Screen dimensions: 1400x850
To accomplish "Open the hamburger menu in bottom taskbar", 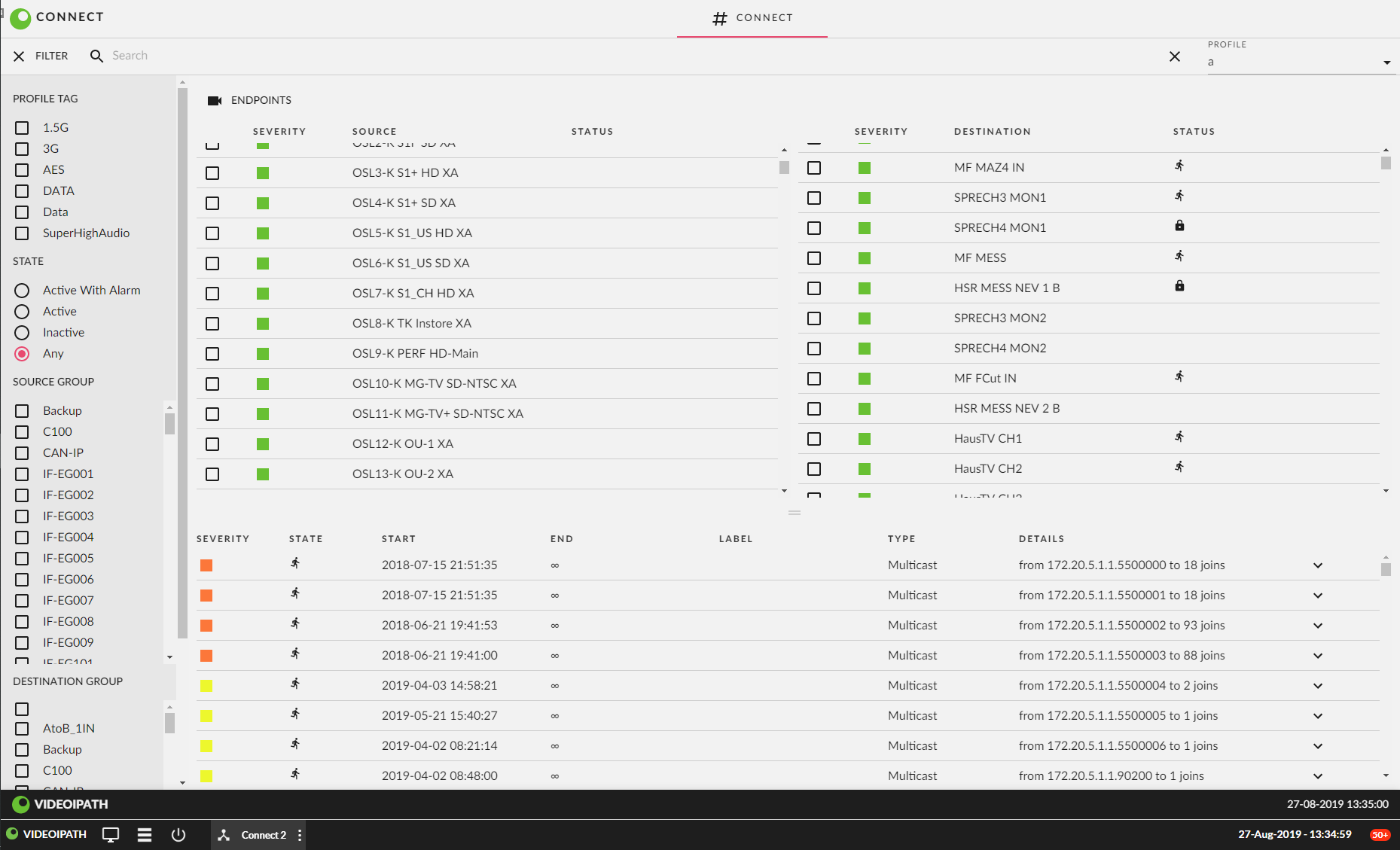I will click(145, 835).
